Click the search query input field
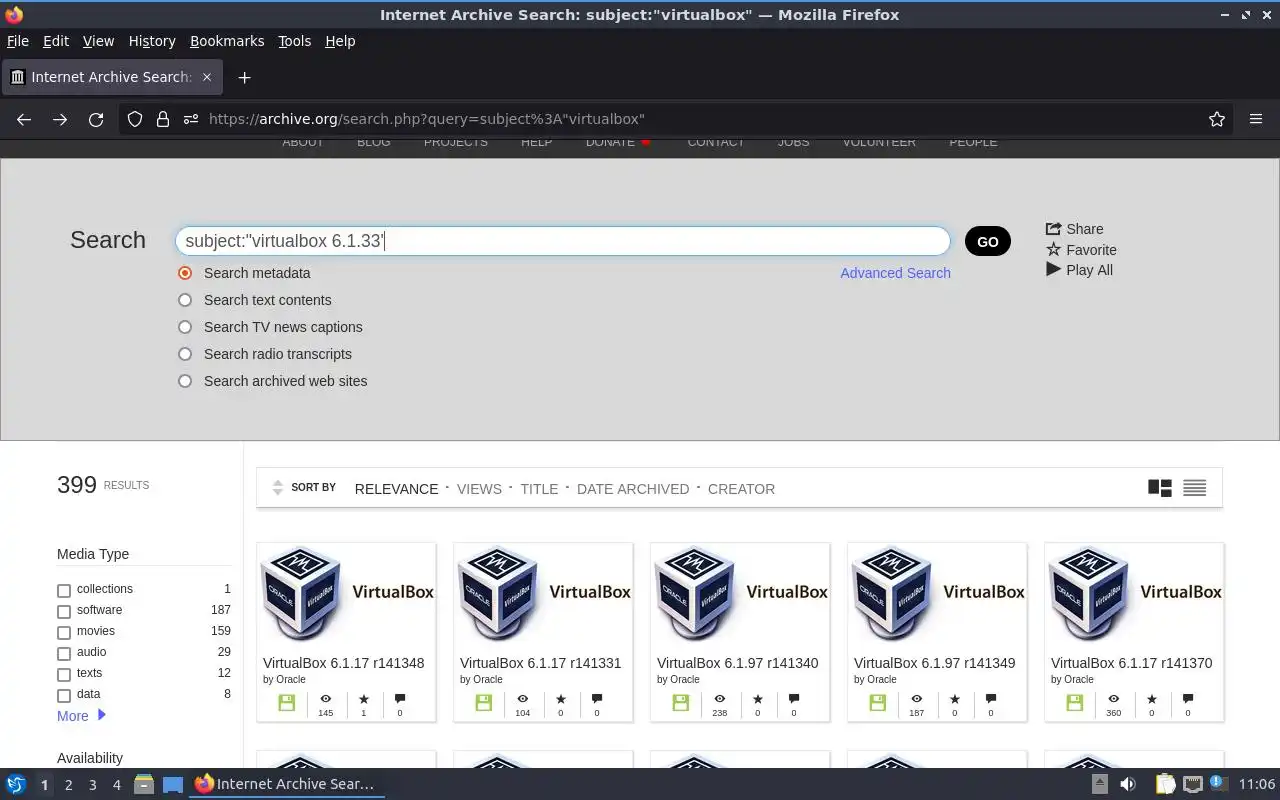Image resolution: width=1280 pixels, height=800 pixels. click(562, 241)
